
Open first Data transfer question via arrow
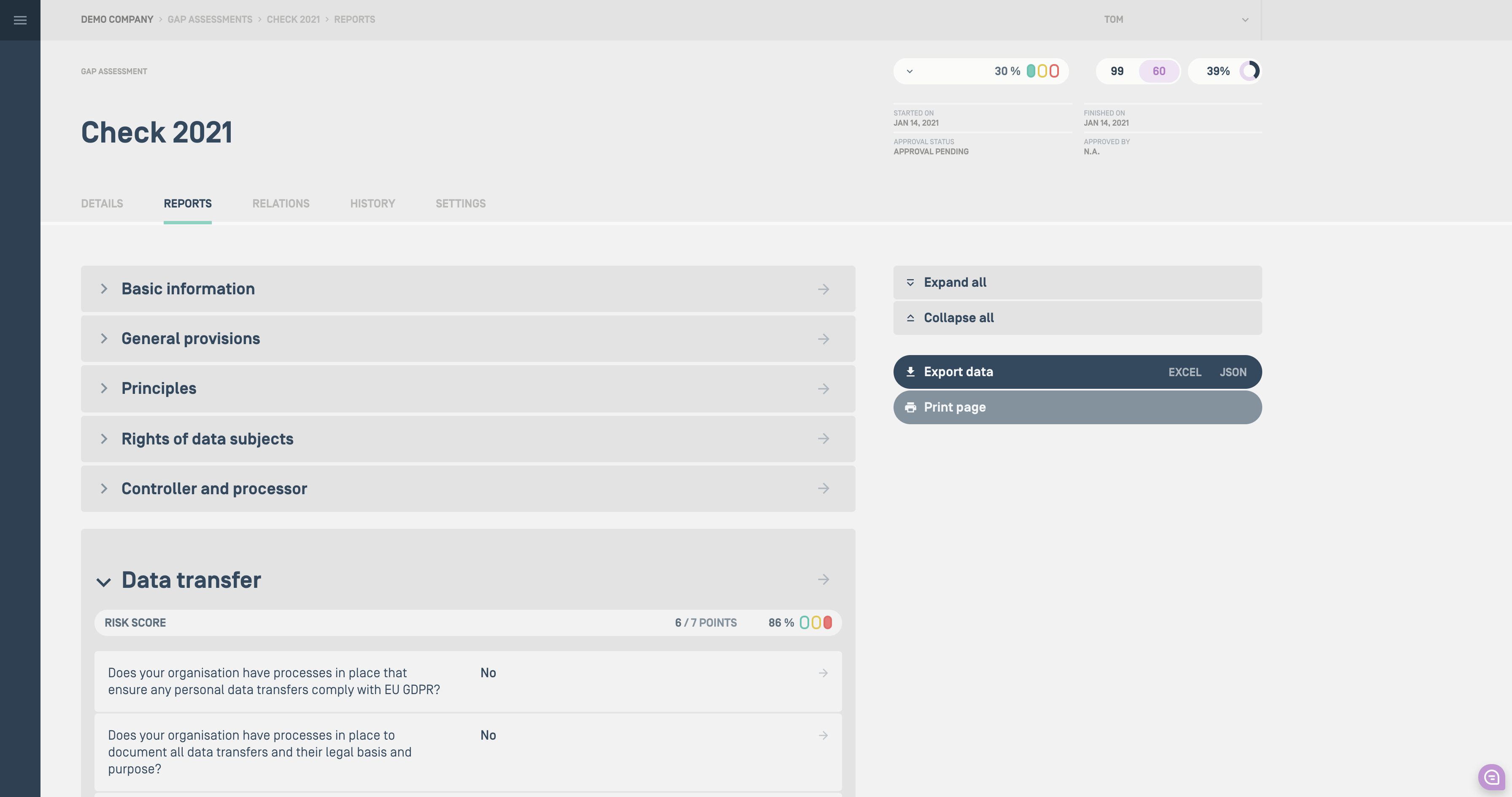[823, 673]
